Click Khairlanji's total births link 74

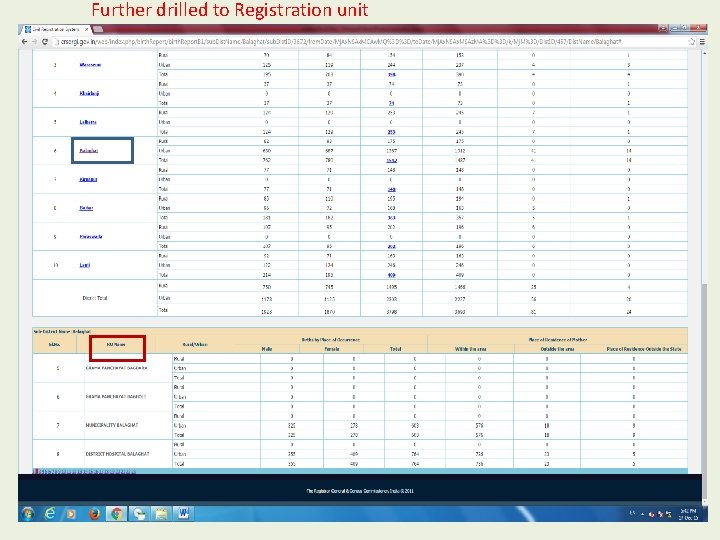tap(391, 103)
